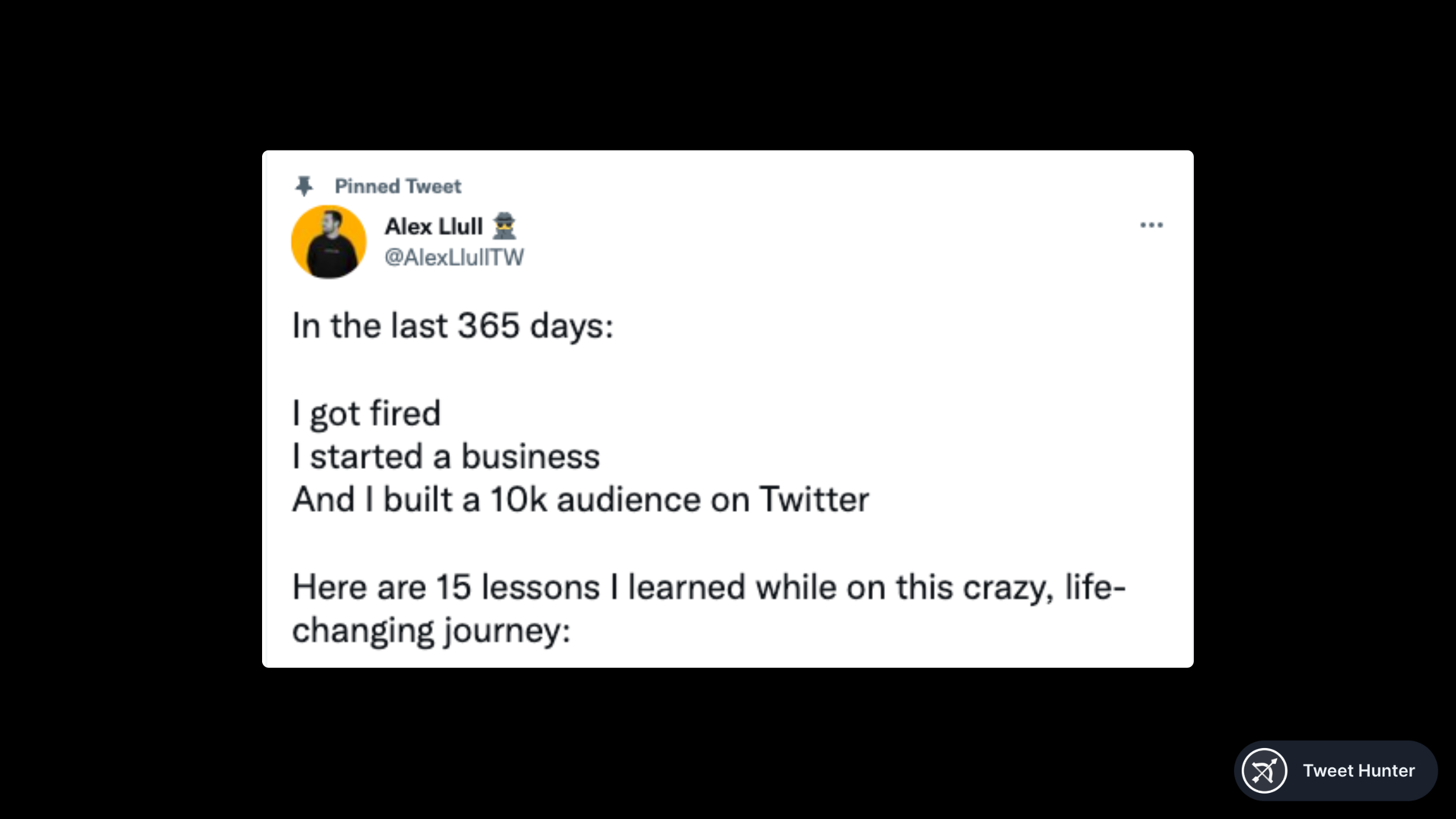This screenshot has height=819, width=1456.
Task: Open the Alex Llull display name
Action: (434, 226)
